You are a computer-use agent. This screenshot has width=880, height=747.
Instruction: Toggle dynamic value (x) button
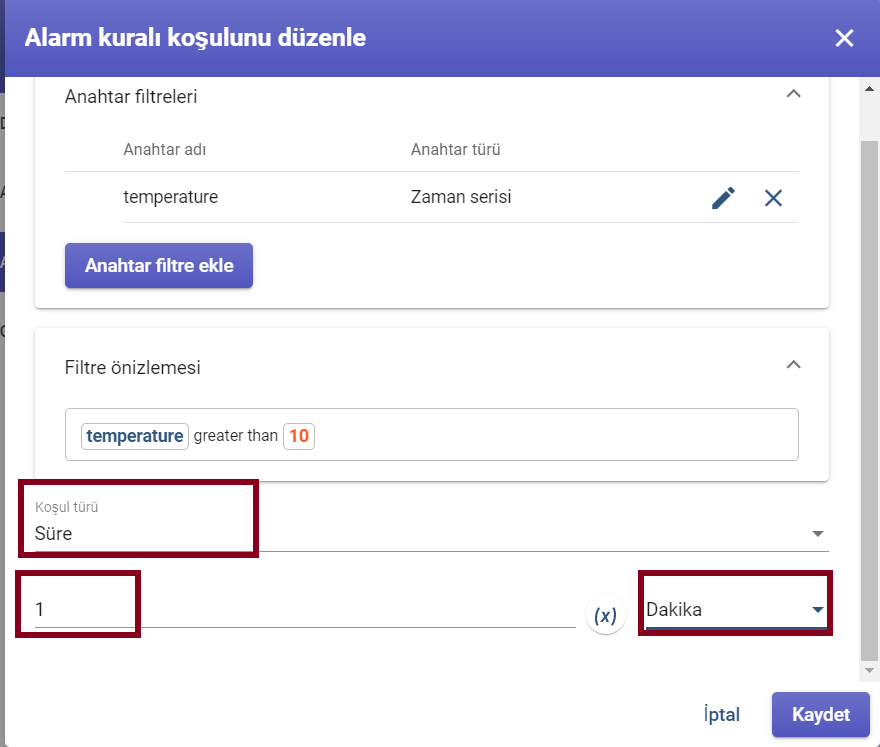pyautogui.click(x=605, y=615)
